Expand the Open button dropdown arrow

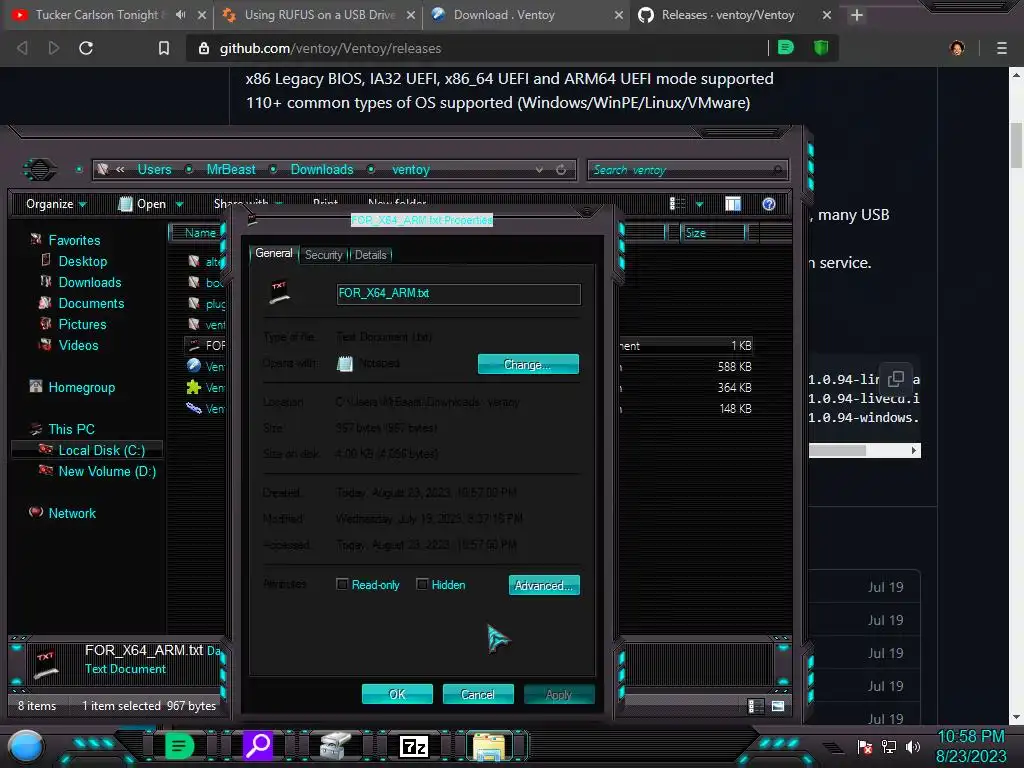[x=179, y=205]
